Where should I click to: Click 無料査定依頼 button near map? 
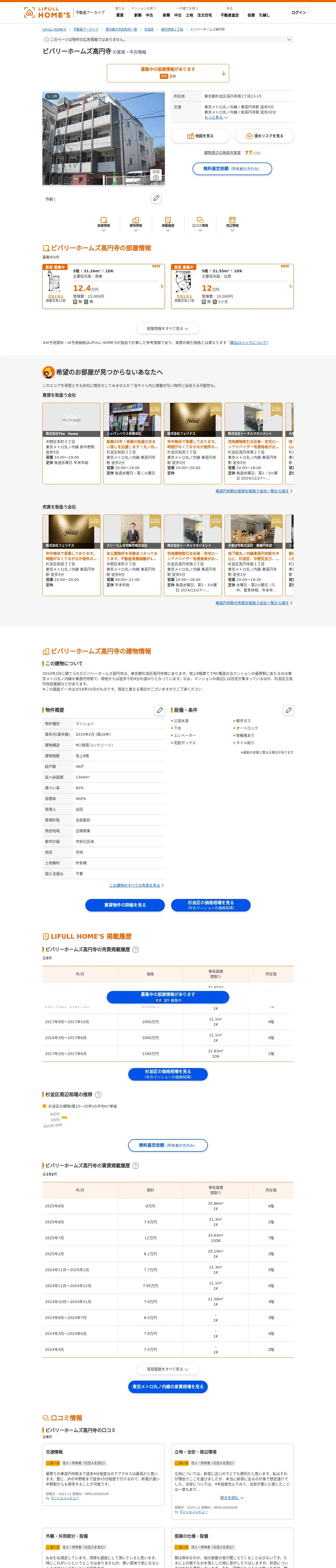pos(232,169)
